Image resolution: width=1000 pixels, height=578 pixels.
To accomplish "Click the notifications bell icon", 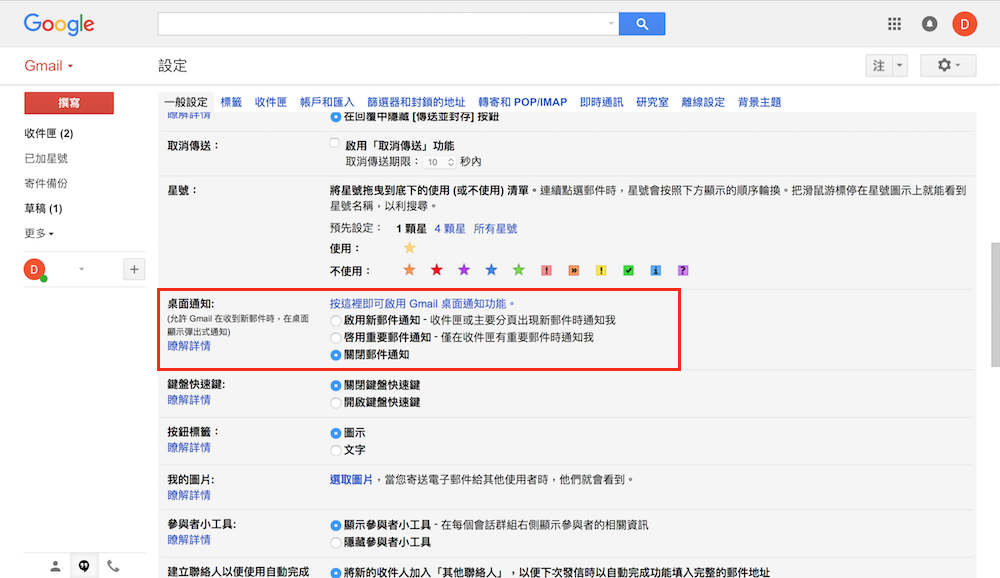I will 929,24.
